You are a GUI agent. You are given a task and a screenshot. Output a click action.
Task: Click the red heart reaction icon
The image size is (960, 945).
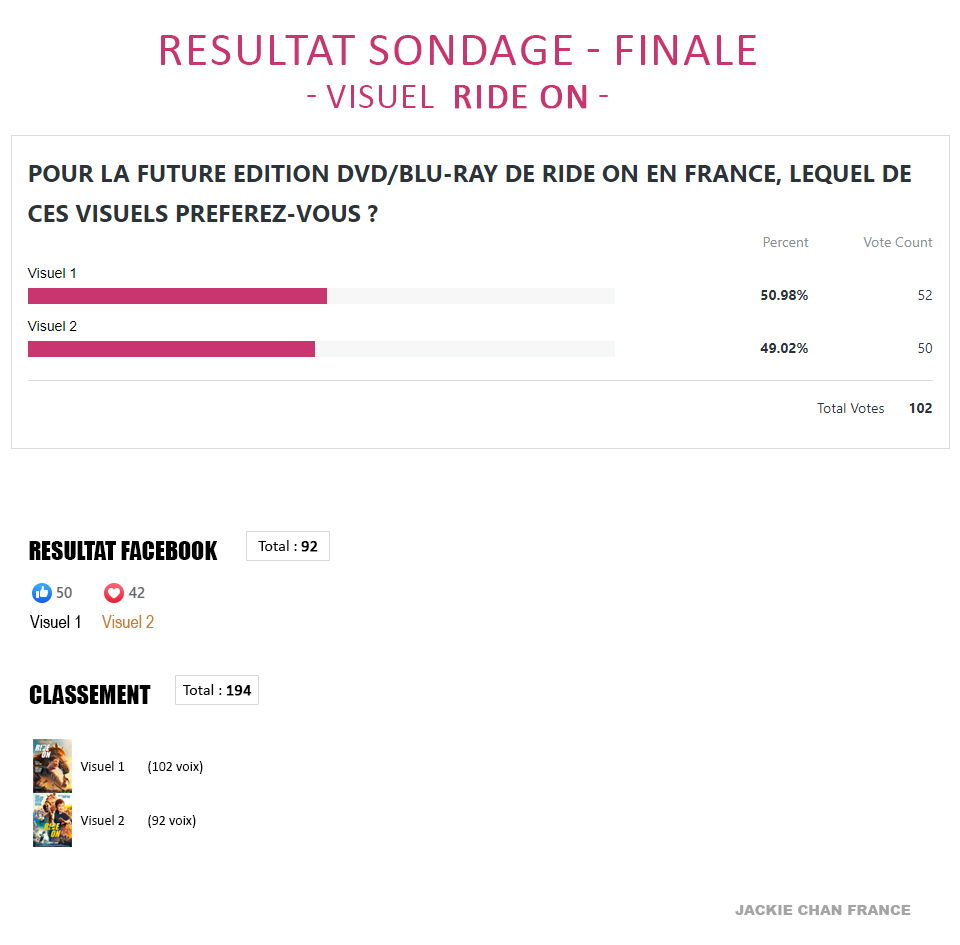[114, 592]
